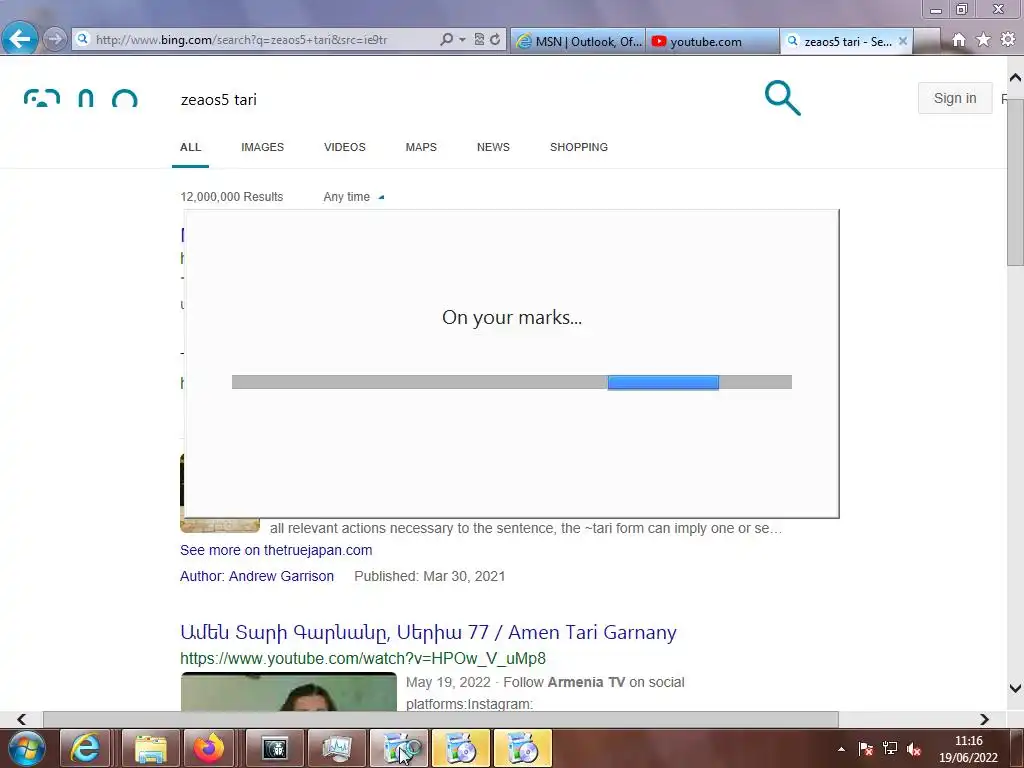Screen dimensions: 1024x768
Task: Open See more on thetruejapan.com link
Action: 276,550
